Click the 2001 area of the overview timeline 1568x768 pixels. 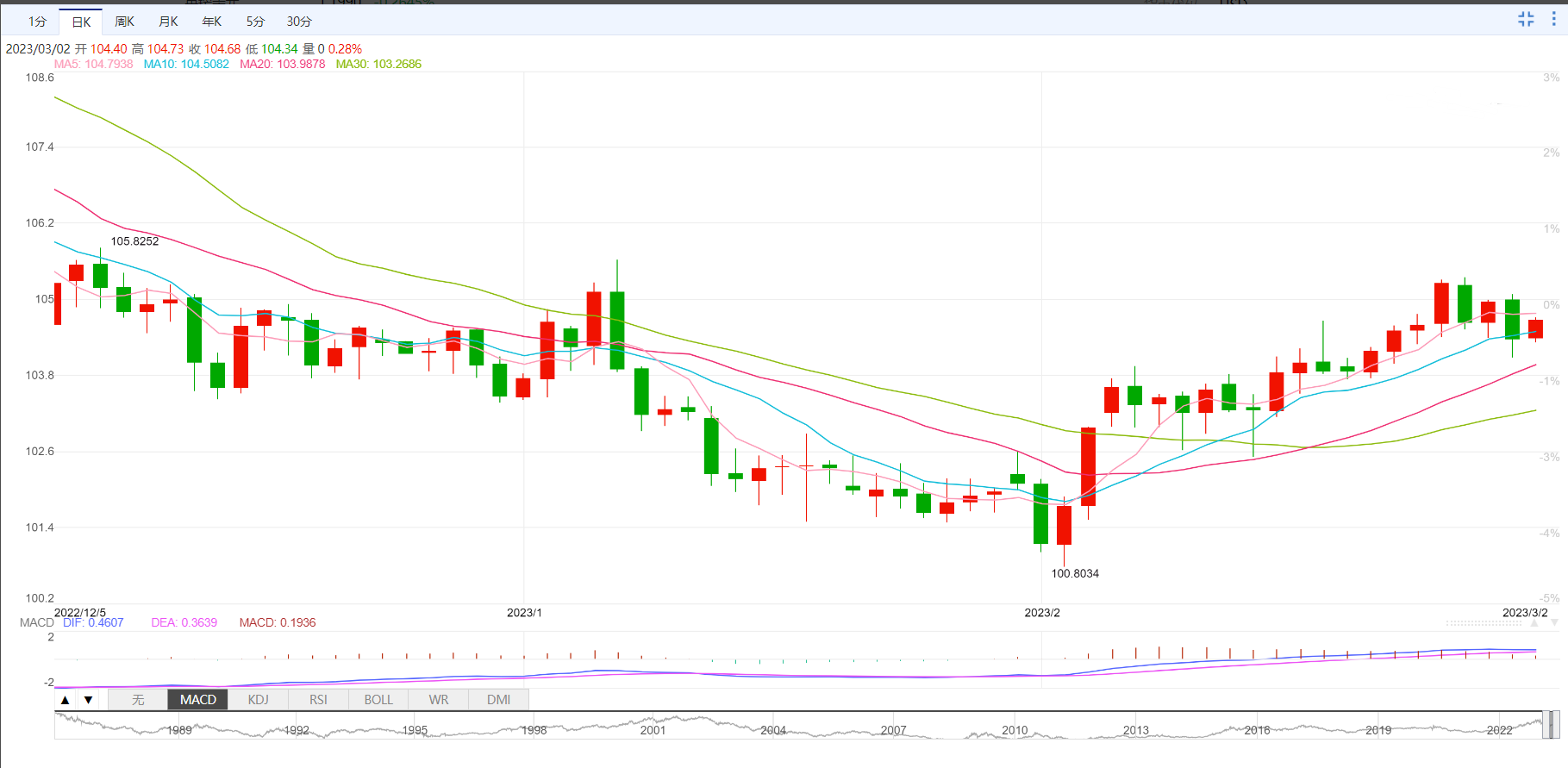click(x=653, y=730)
